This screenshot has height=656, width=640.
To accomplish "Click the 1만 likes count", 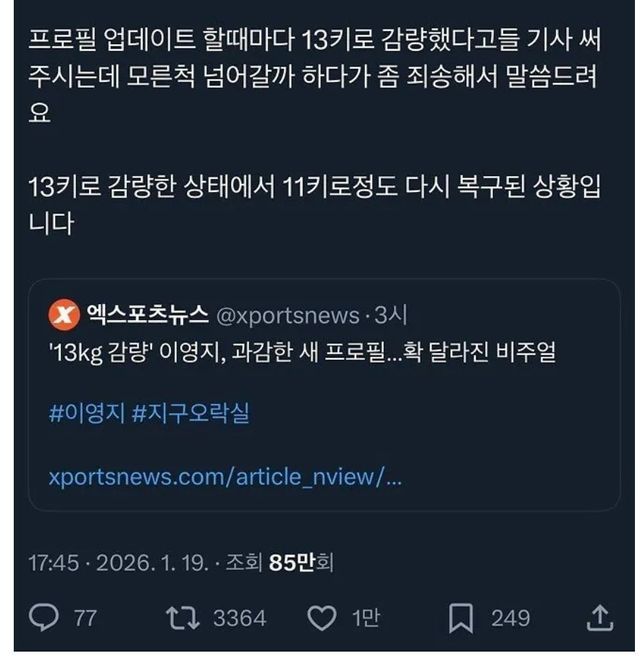I will point(365,619).
